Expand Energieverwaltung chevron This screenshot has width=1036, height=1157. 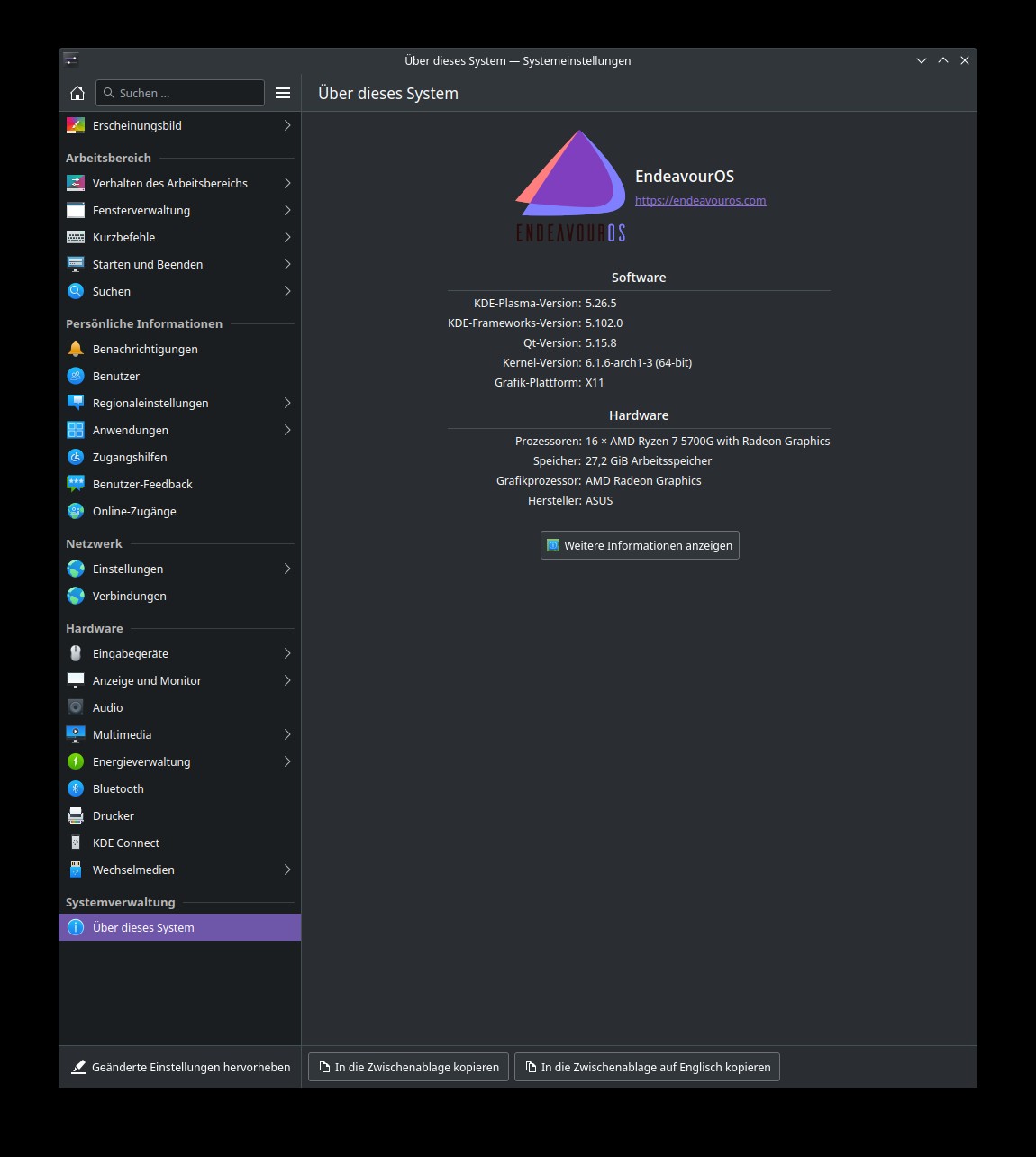287,761
